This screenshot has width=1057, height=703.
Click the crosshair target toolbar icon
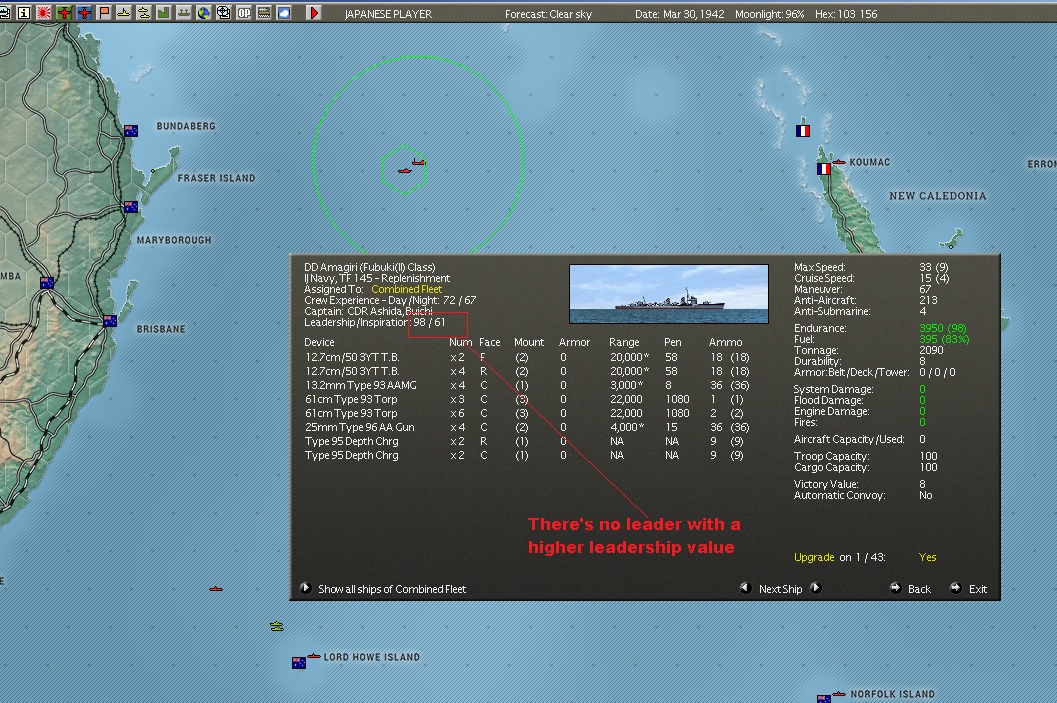224,12
